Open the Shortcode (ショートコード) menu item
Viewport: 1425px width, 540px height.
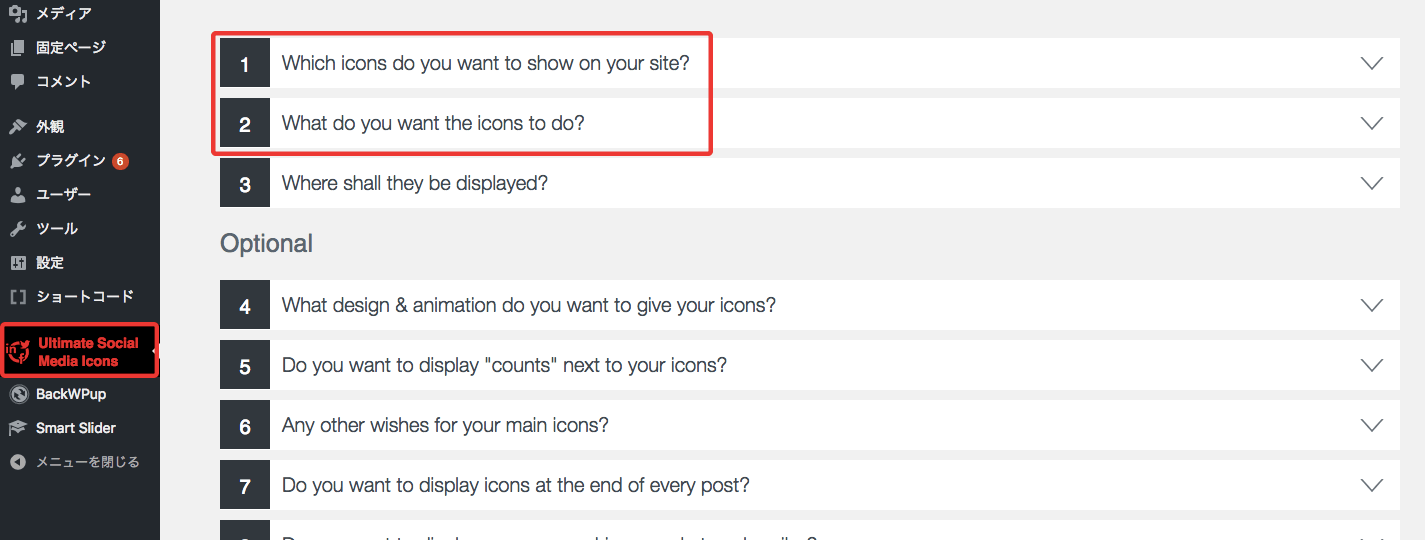tap(84, 297)
